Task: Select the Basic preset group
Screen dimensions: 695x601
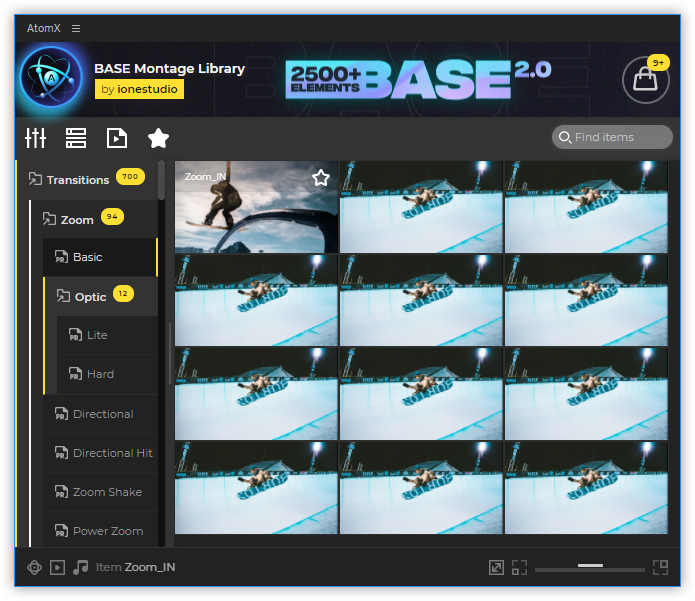Action: click(100, 257)
